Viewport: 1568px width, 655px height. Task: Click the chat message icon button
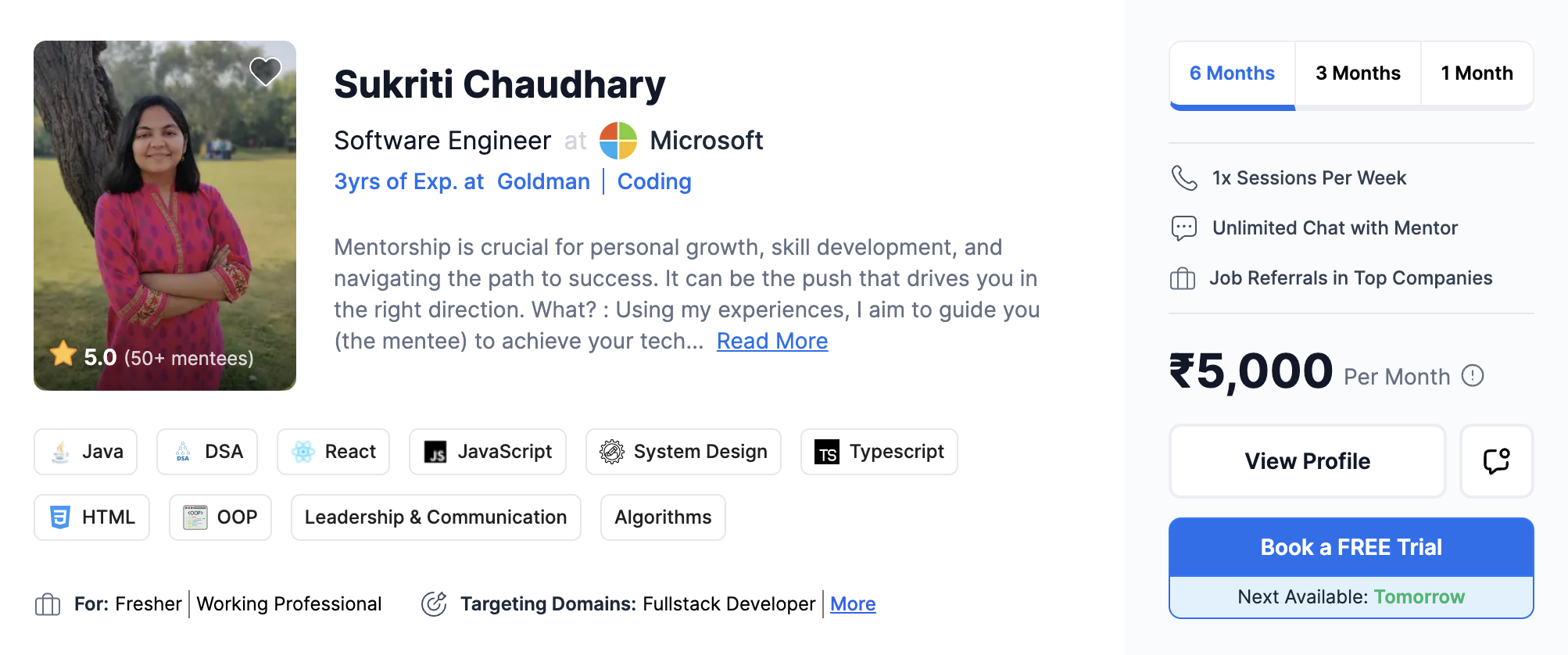1496,461
